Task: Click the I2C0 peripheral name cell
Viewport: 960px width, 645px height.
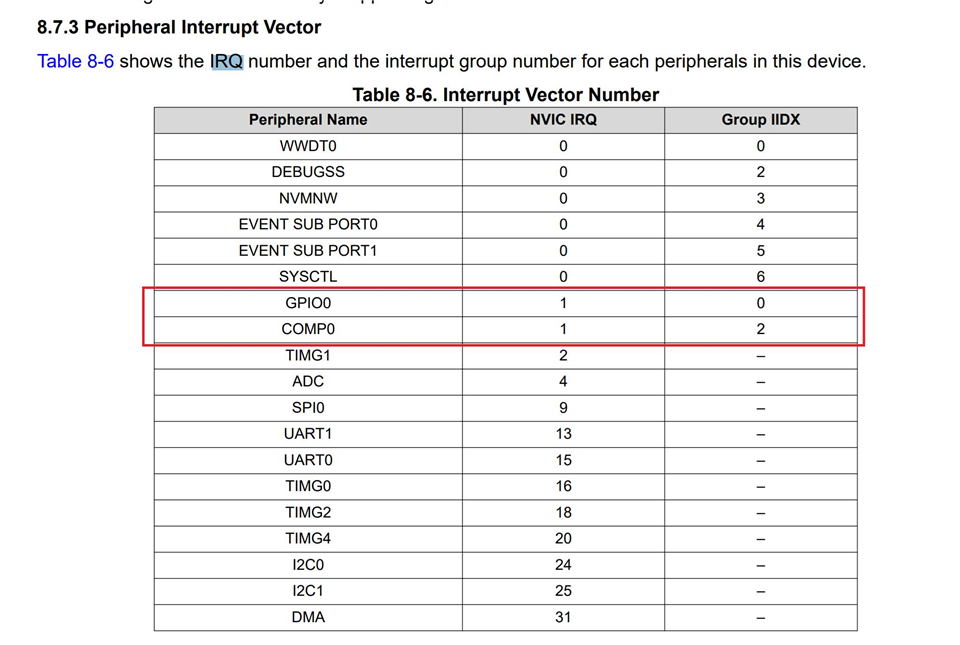Action: tap(308, 565)
